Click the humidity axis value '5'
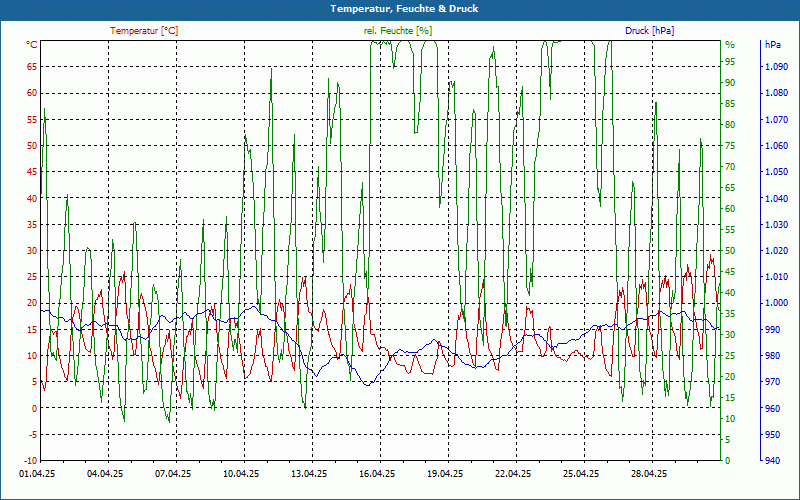The width and height of the screenshot is (800, 500). pos(728,440)
